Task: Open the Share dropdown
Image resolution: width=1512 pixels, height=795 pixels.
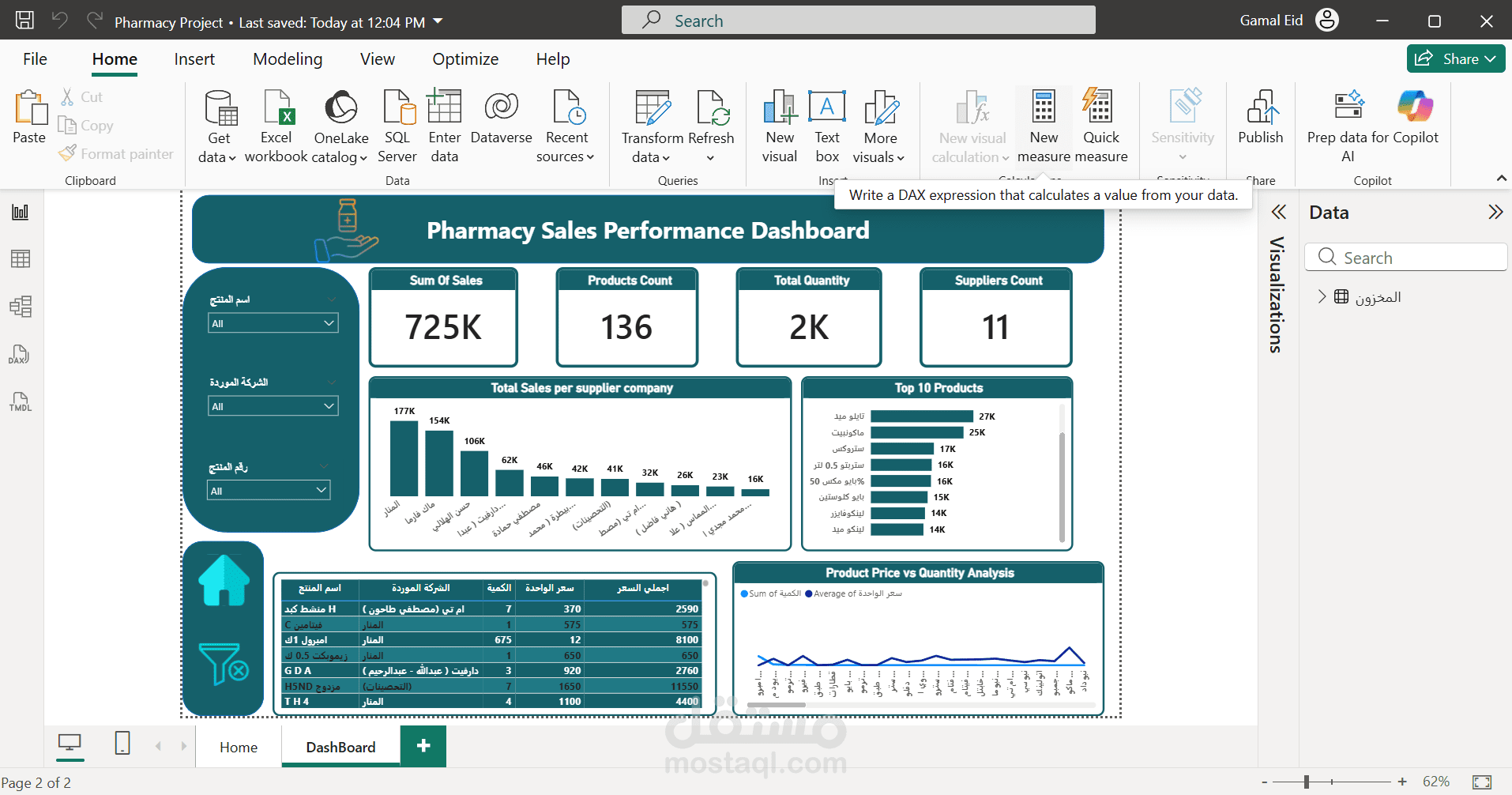Action: pyautogui.click(x=1456, y=58)
